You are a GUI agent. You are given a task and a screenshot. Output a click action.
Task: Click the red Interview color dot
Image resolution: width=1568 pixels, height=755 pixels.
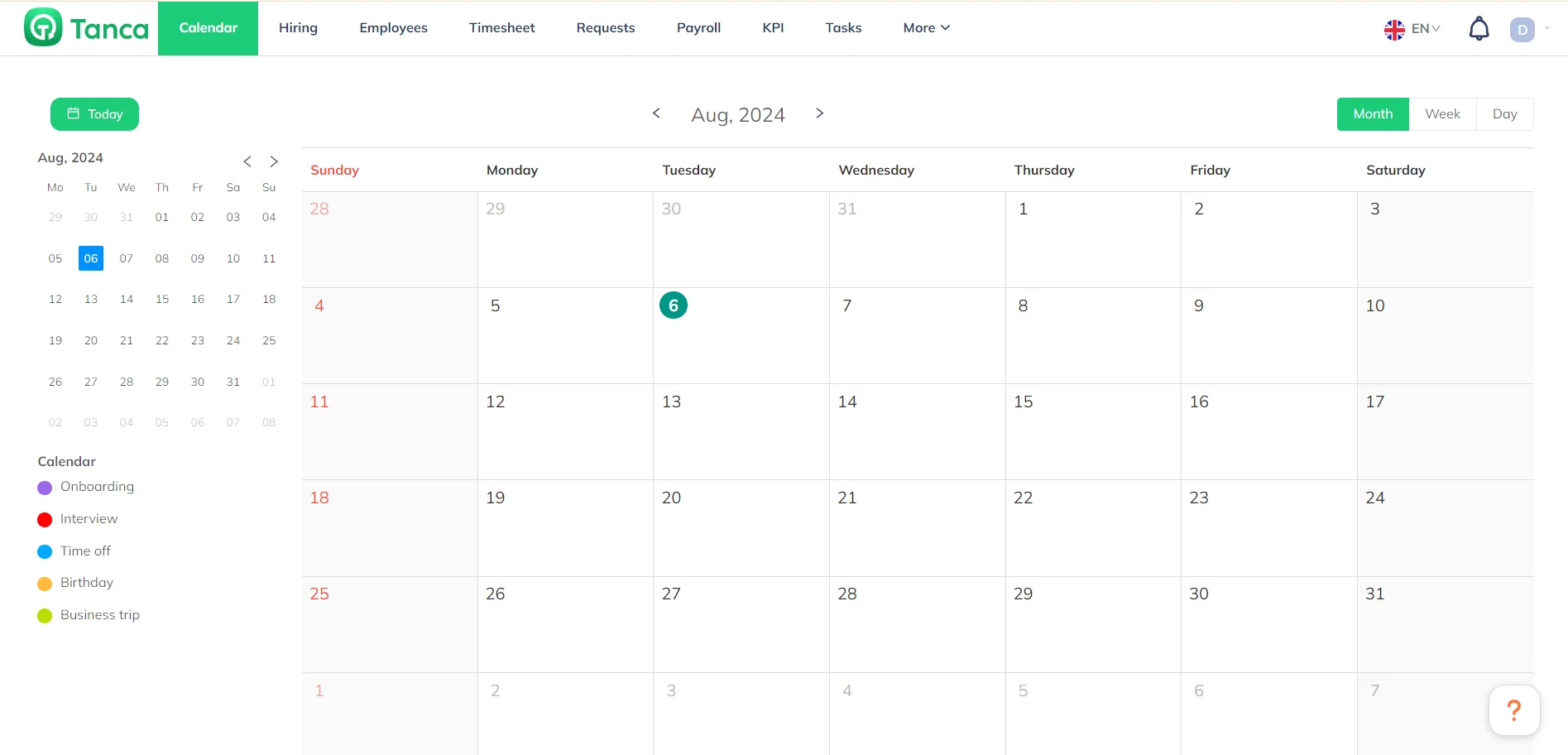pos(45,520)
